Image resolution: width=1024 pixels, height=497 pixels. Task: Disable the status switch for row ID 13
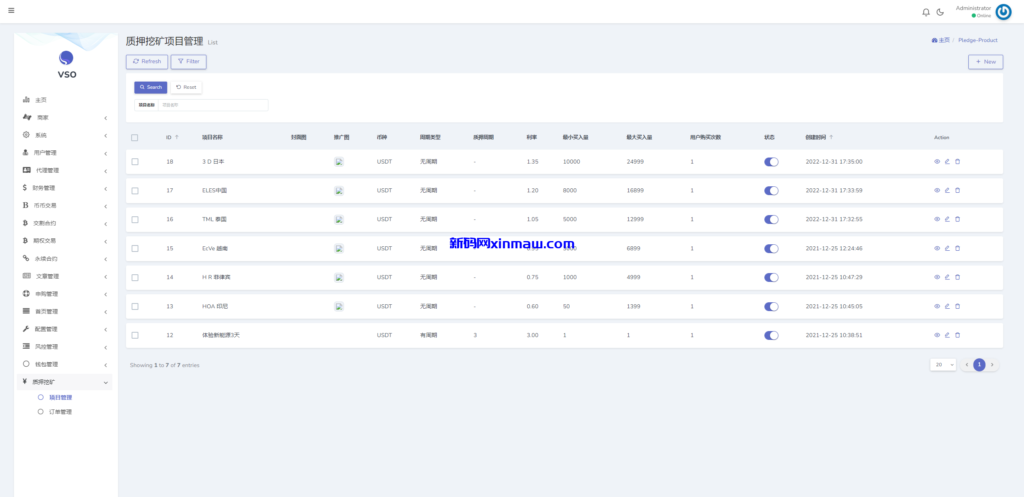click(771, 306)
